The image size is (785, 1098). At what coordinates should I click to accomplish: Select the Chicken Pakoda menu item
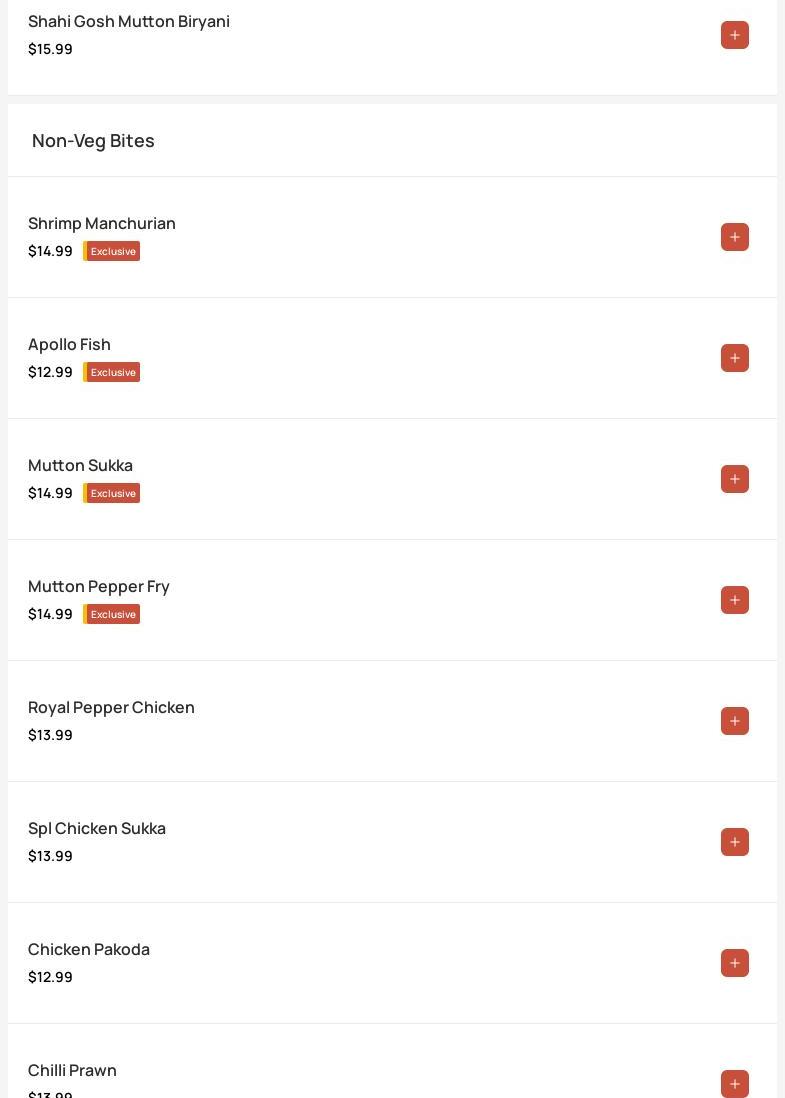tap(89, 949)
